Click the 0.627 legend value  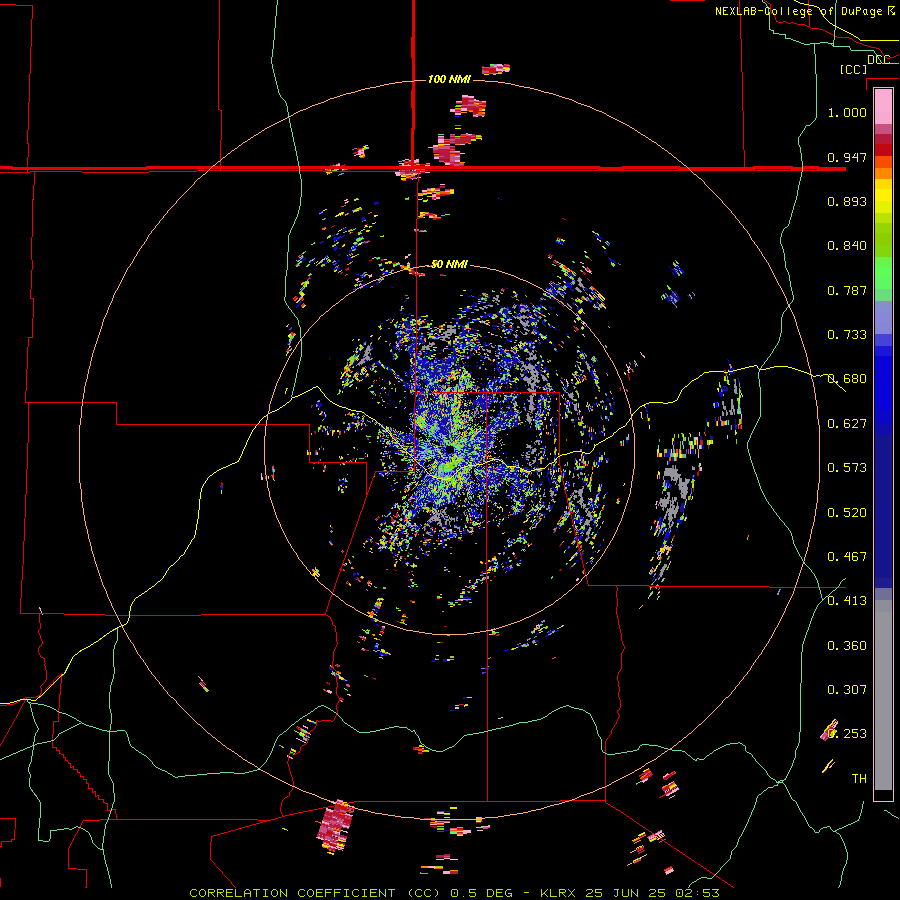(x=847, y=424)
